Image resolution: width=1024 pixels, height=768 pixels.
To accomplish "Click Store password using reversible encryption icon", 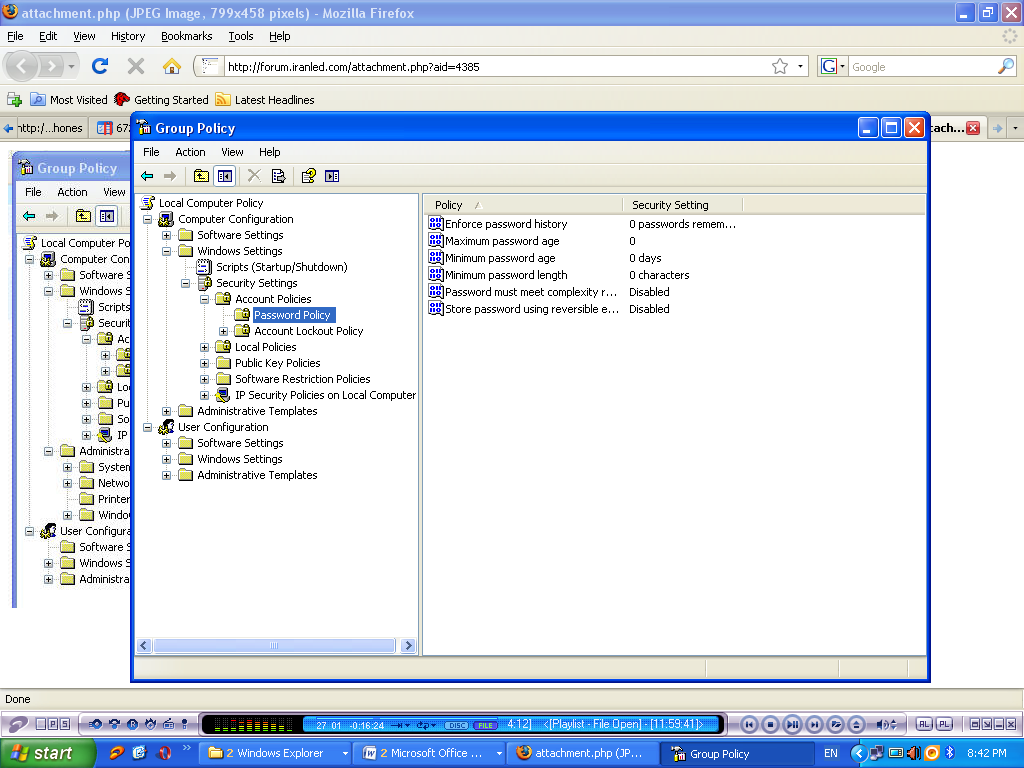I will point(436,309).
